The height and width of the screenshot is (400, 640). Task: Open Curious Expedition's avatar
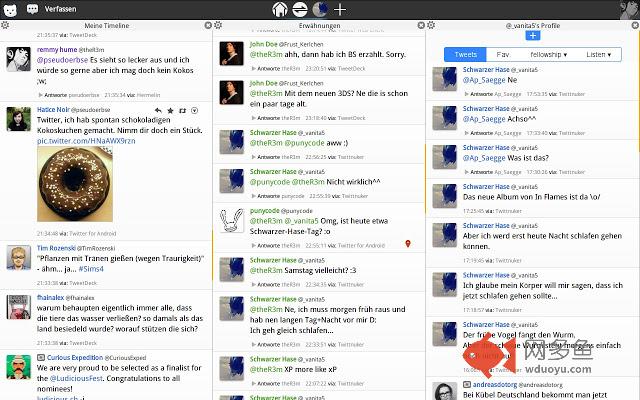pos(19,367)
